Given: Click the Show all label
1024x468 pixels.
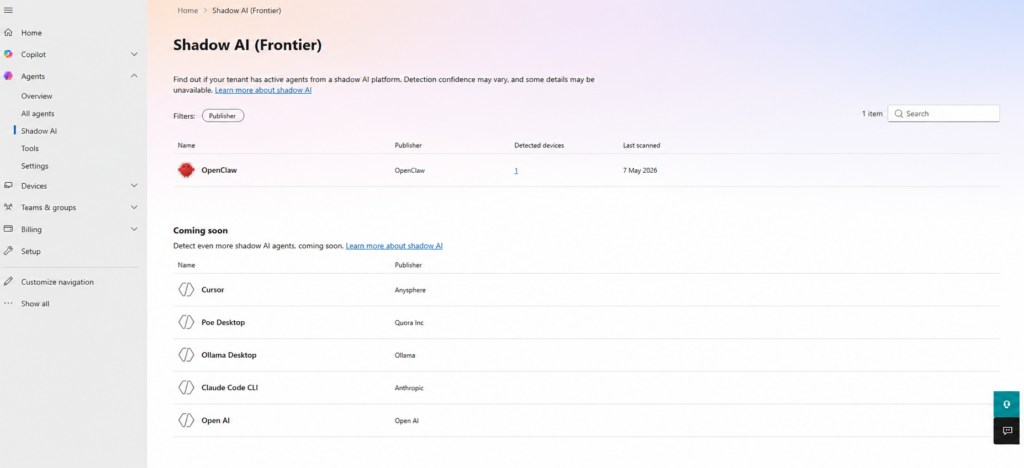Looking at the screenshot, I should click(x=35, y=304).
